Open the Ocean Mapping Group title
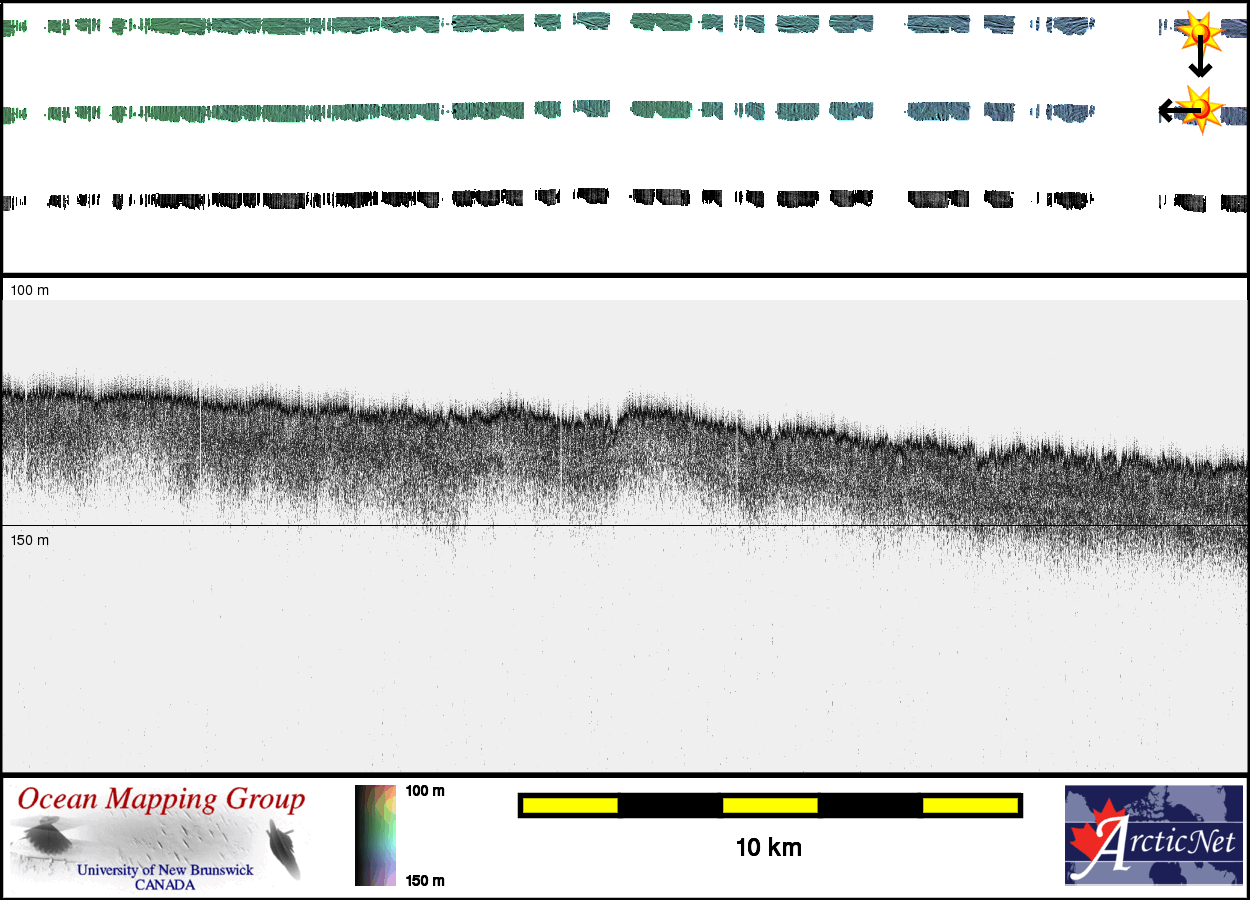1250x900 pixels. pyautogui.click(x=161, y=800)
